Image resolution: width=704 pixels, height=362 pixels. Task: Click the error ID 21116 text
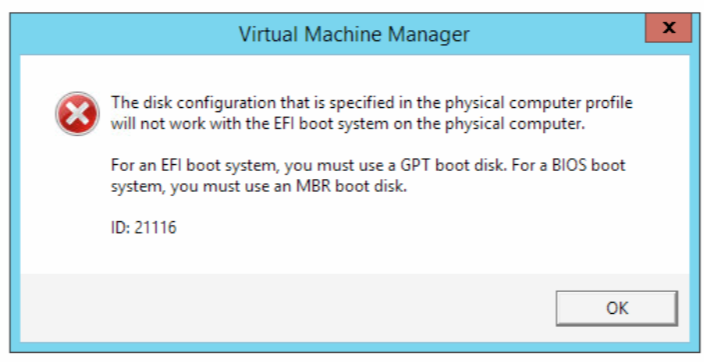coord(144,227)
